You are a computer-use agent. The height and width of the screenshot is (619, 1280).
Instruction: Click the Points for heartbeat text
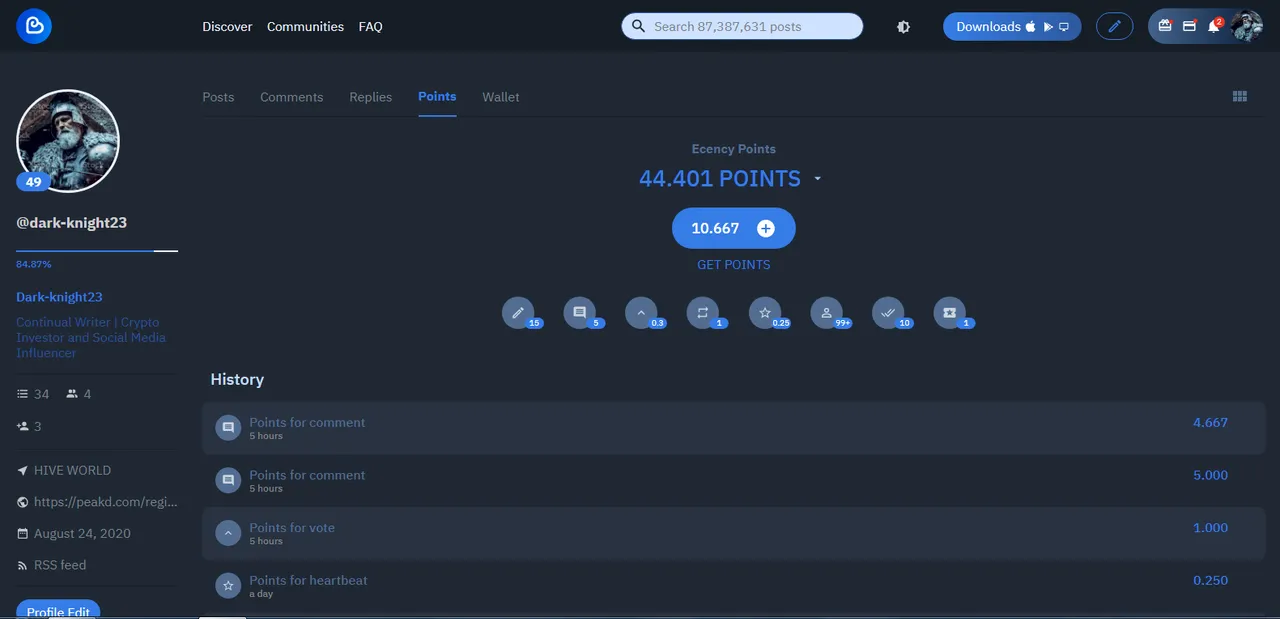point(308,581)
